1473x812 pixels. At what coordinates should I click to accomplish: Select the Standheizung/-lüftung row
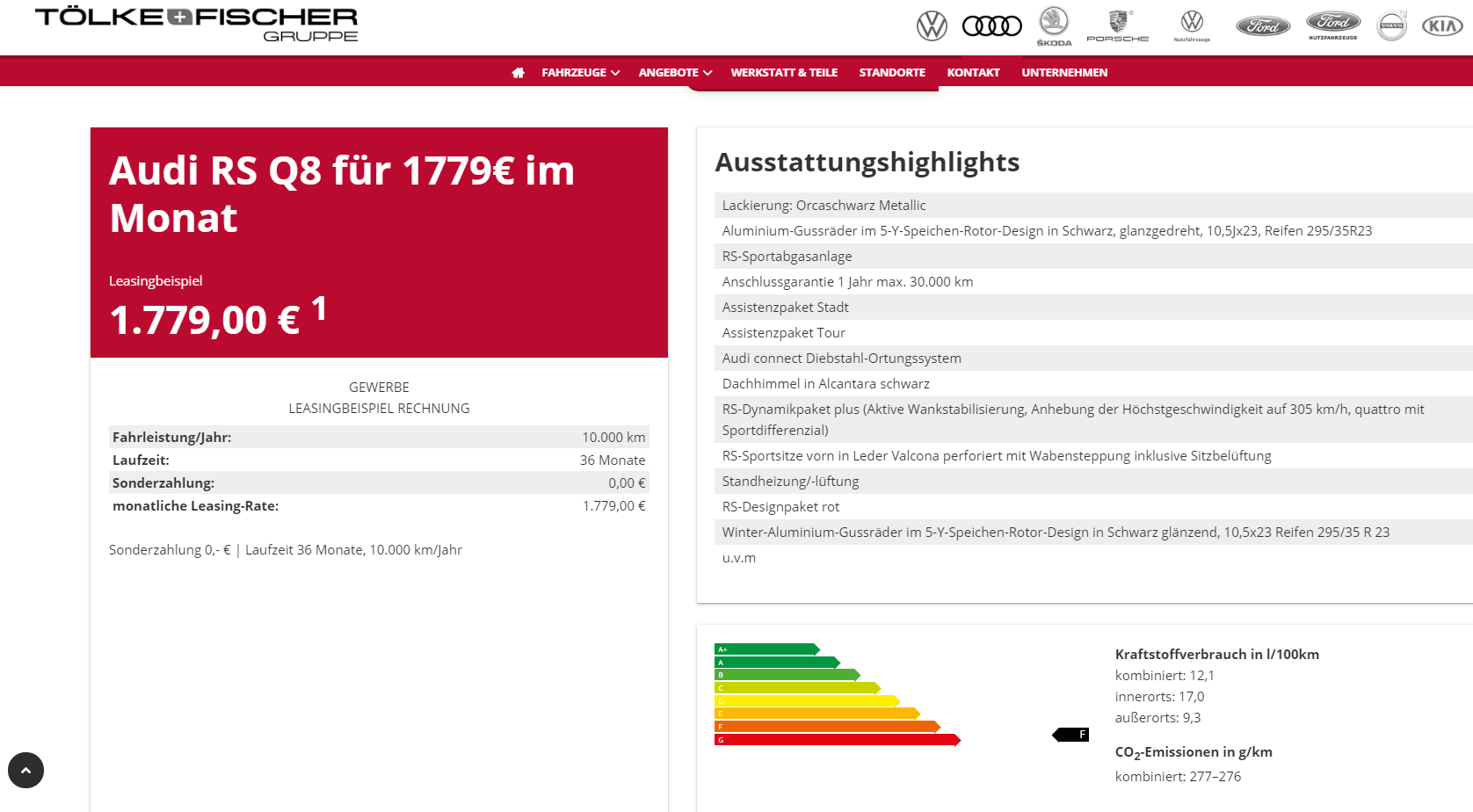pyautogui.click(x=1093, y=482)
